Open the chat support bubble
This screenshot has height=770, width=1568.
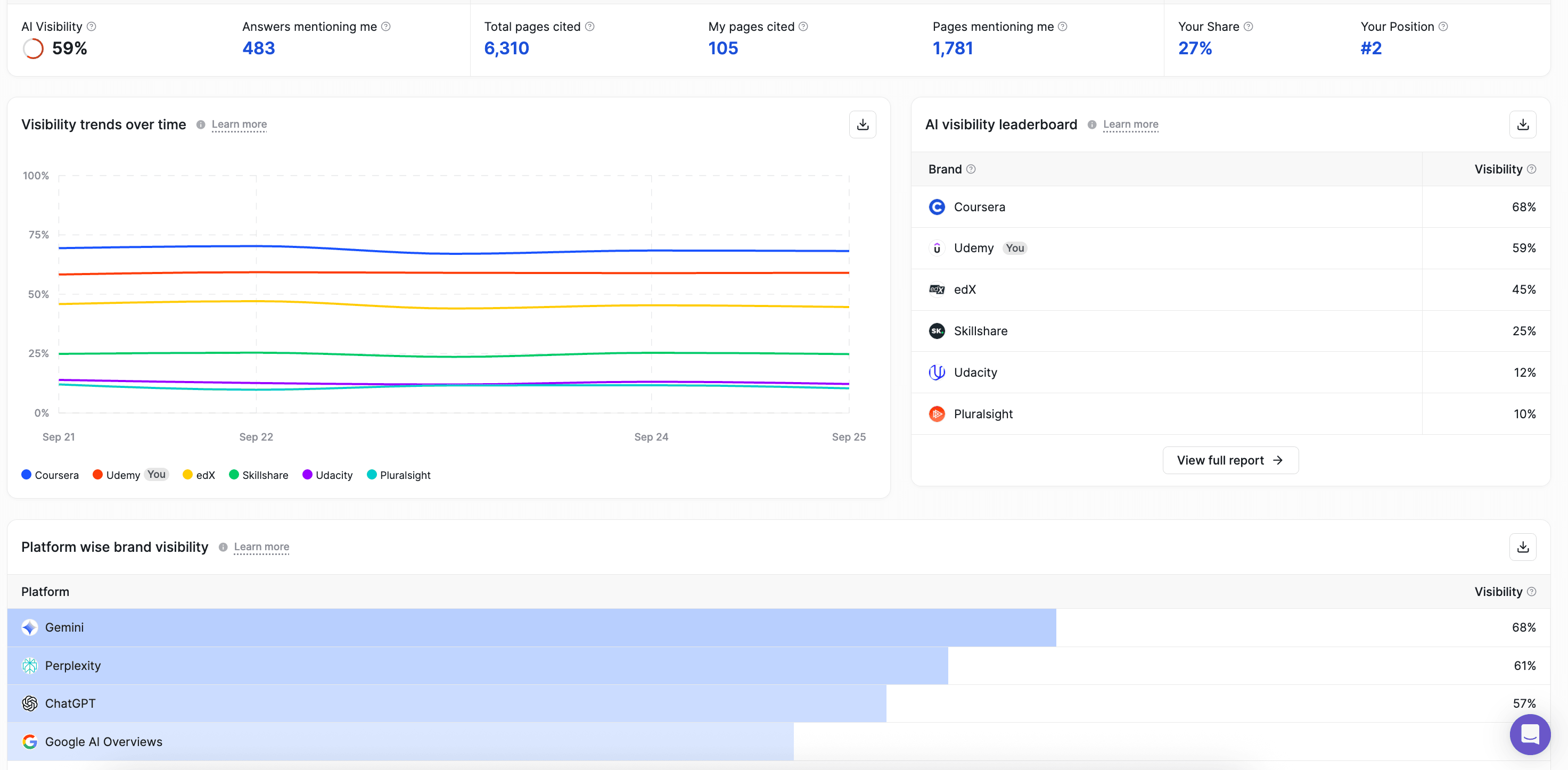point(1529,734)
